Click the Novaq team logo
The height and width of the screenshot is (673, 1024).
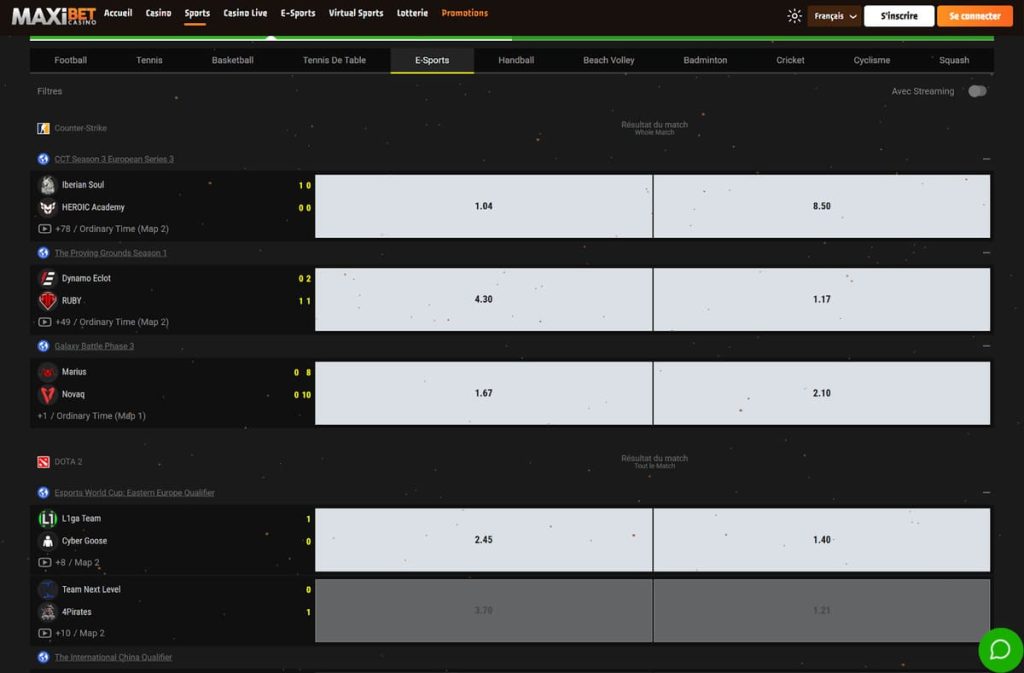click(47, 394)
